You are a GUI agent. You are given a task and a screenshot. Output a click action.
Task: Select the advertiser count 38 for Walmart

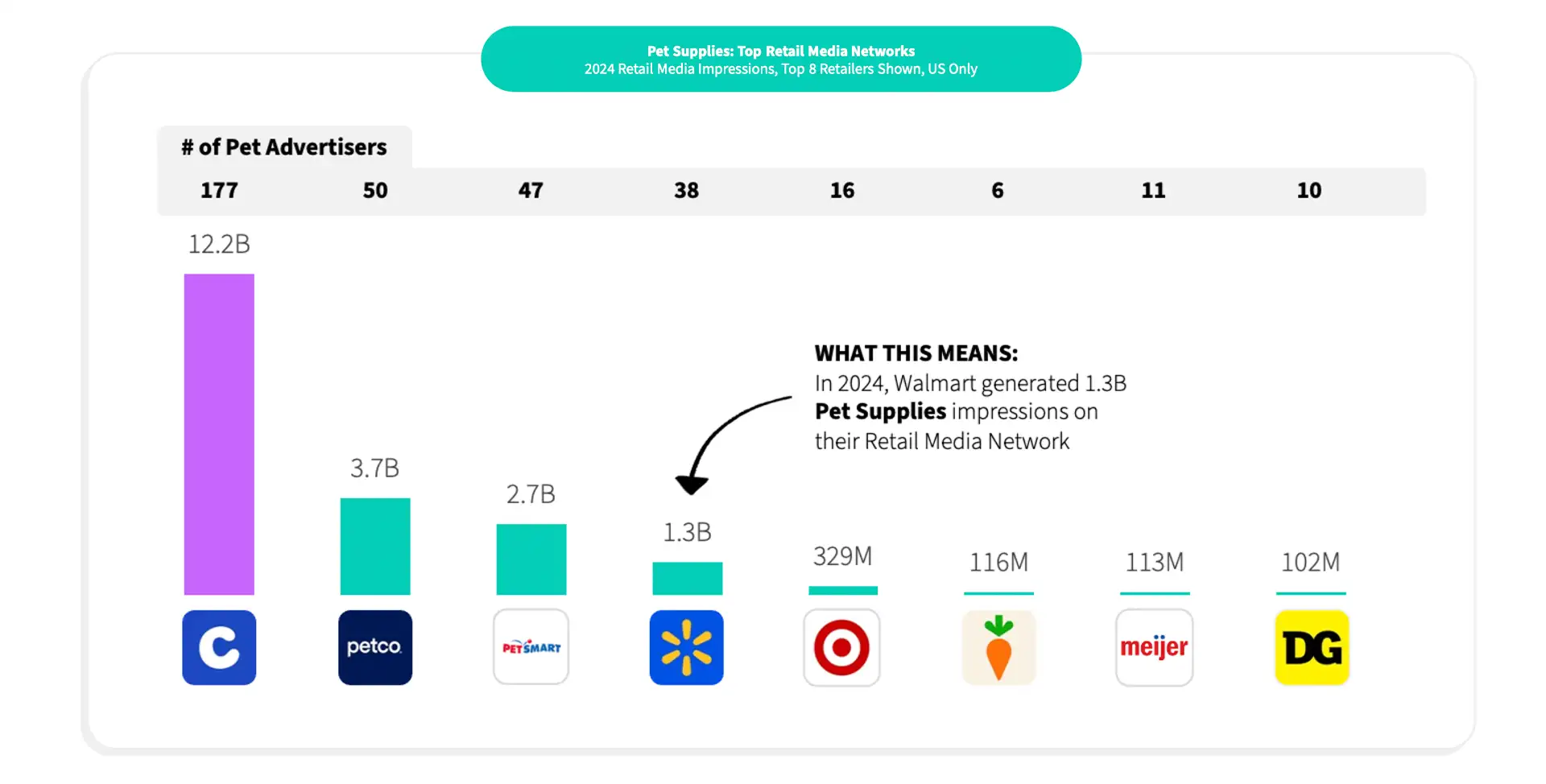coord(687,191)
